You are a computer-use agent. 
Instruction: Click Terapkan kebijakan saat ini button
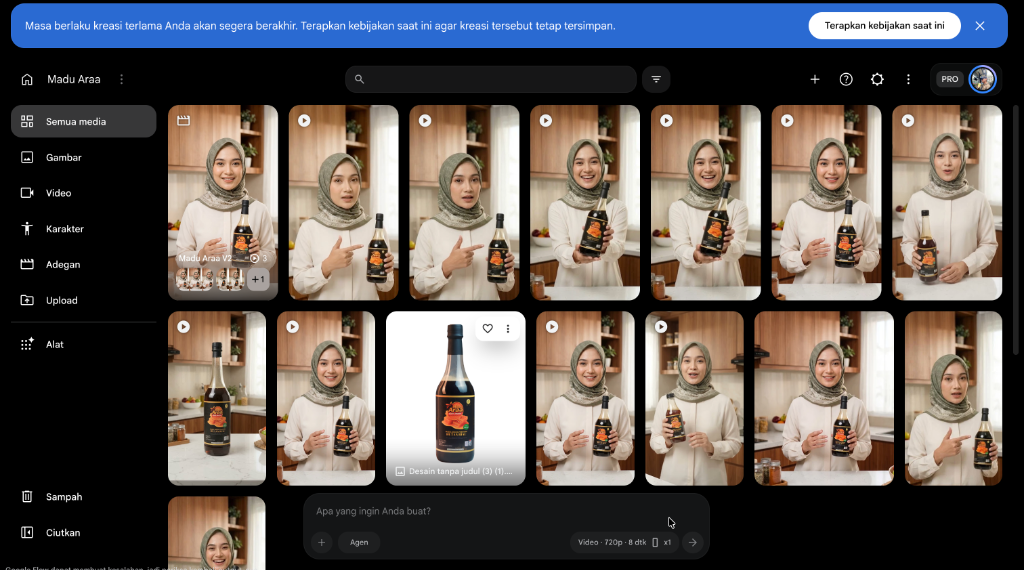pos(884,25)
